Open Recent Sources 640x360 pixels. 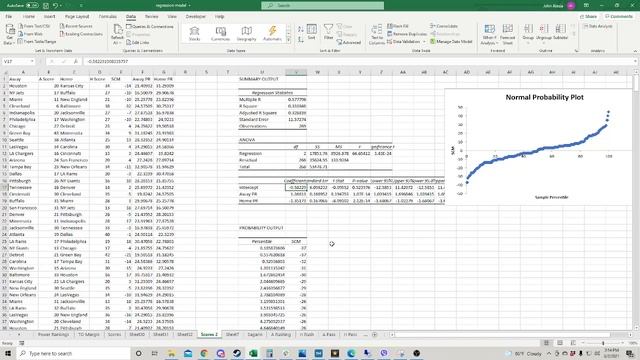(76, 26)
